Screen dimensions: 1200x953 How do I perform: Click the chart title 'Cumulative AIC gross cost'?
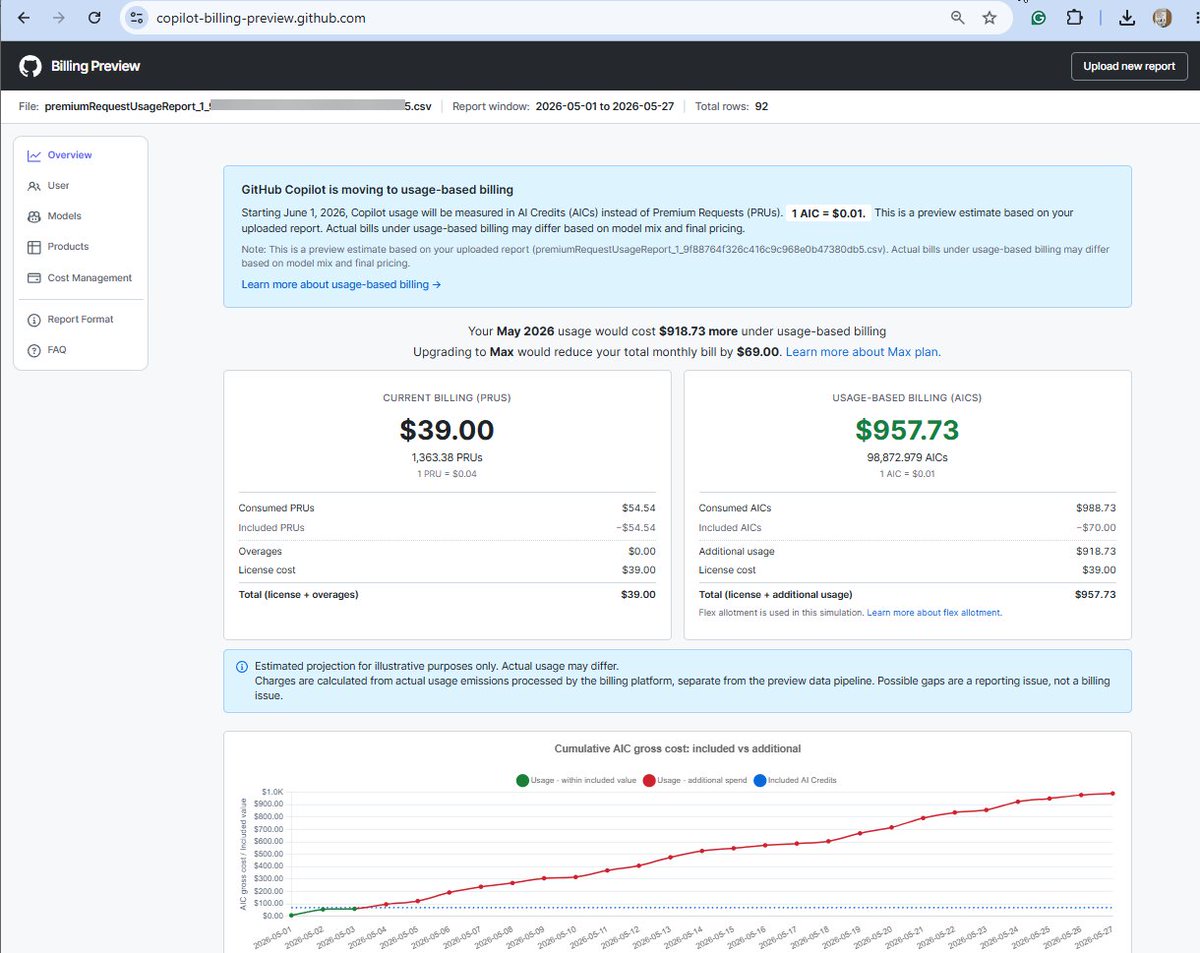tap(677, 748)
